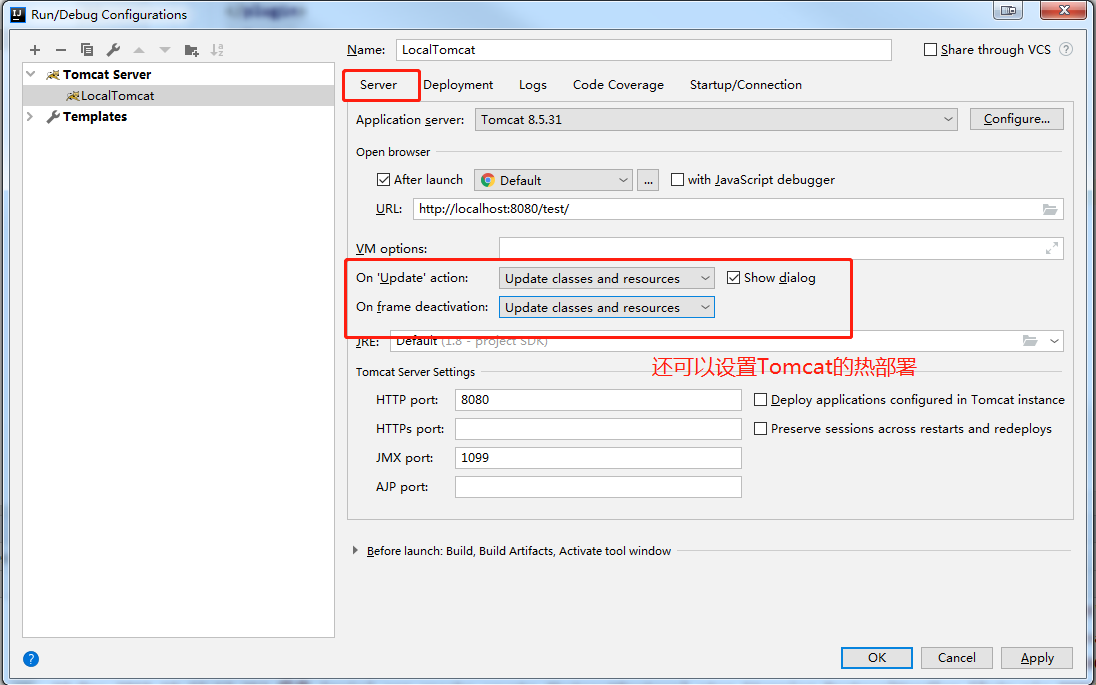The height and width of the screenshot is (685, 1096).
Task: Open the On 'Update' action dropdown
Action: point(607,278)
